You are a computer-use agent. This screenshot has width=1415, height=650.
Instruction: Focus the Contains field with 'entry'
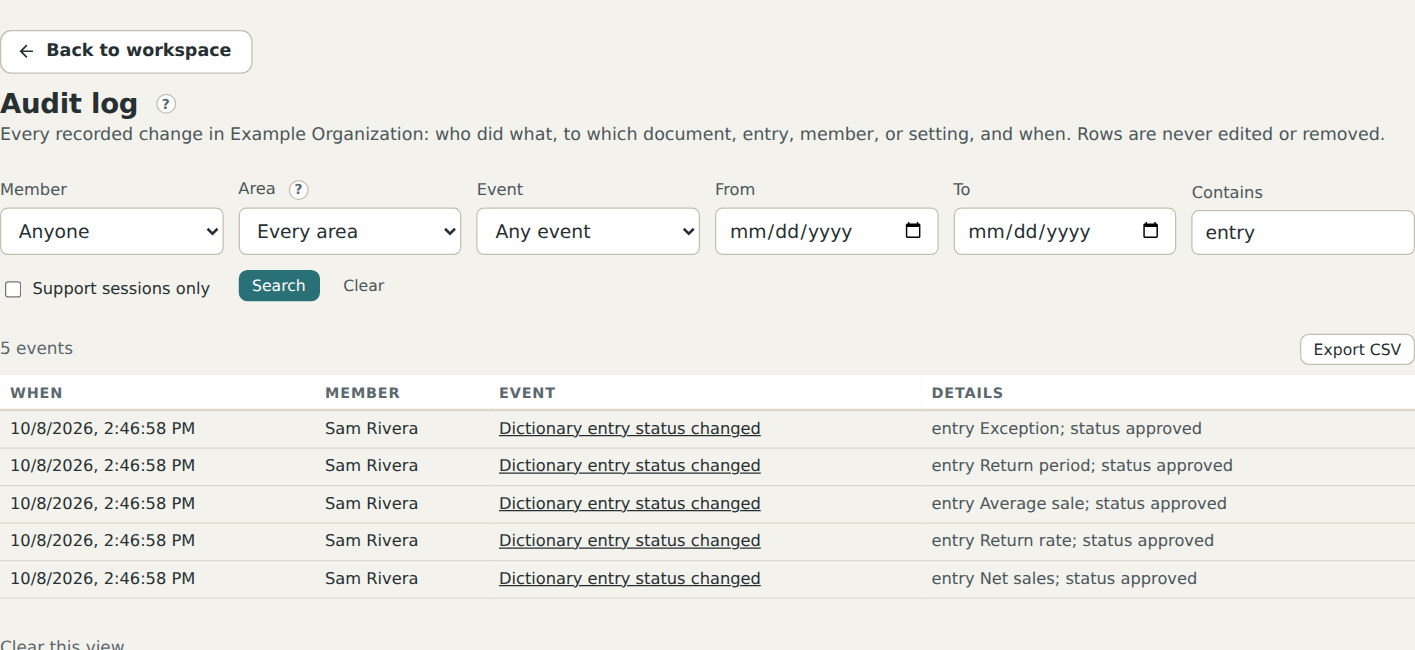click(x=1302, y=232)
